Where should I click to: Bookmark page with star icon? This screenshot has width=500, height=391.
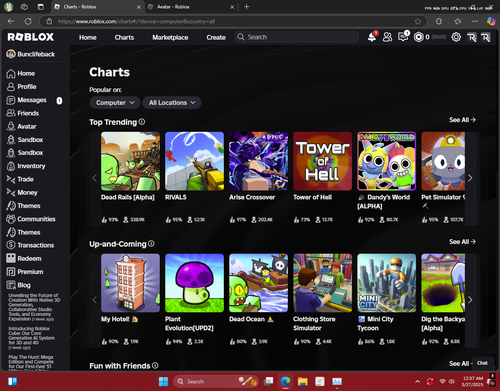418,21
